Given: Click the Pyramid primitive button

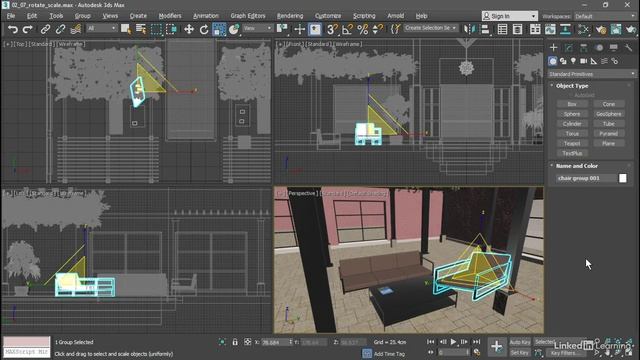Looking at the screenshot, I should click(x=609, y=133).
